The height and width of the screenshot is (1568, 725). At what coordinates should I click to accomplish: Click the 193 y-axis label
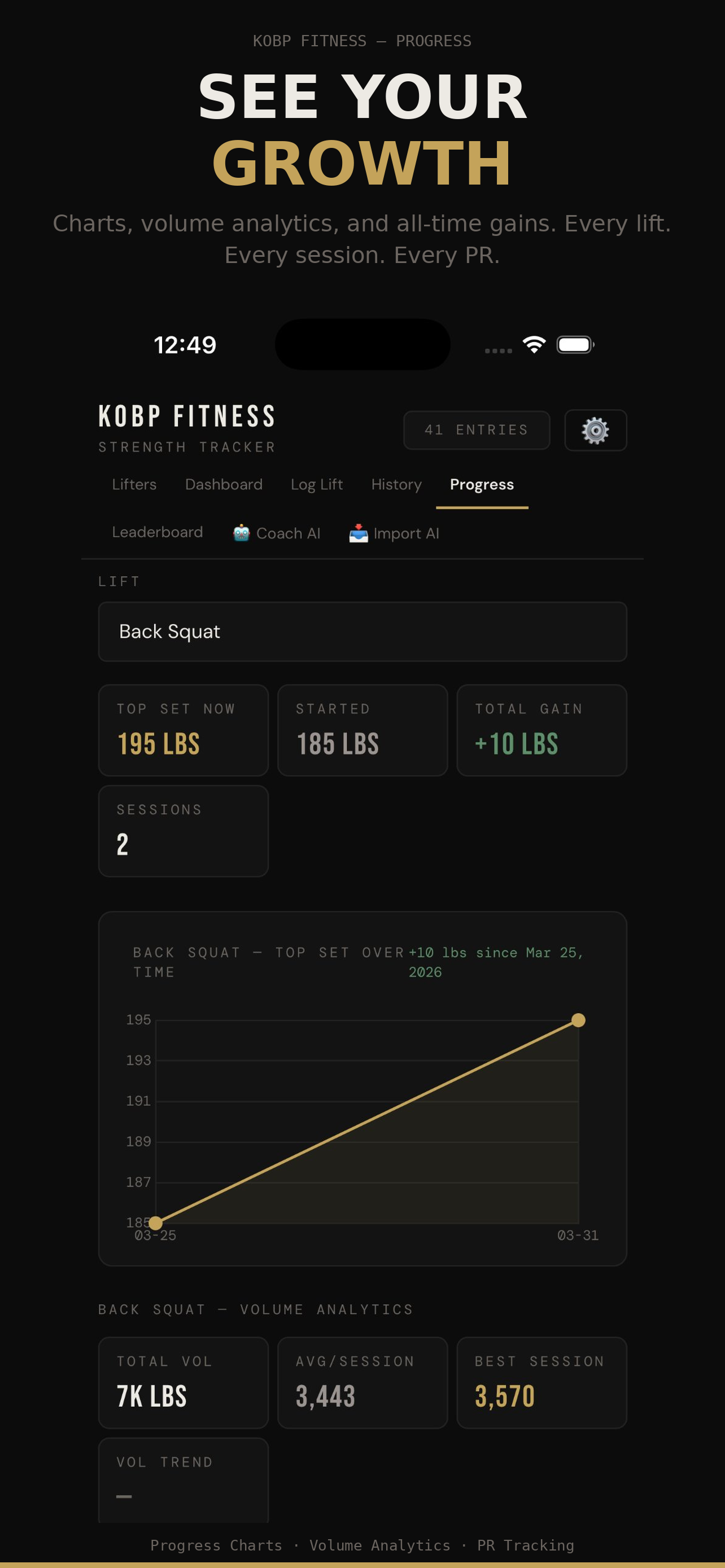(138, 1061)
